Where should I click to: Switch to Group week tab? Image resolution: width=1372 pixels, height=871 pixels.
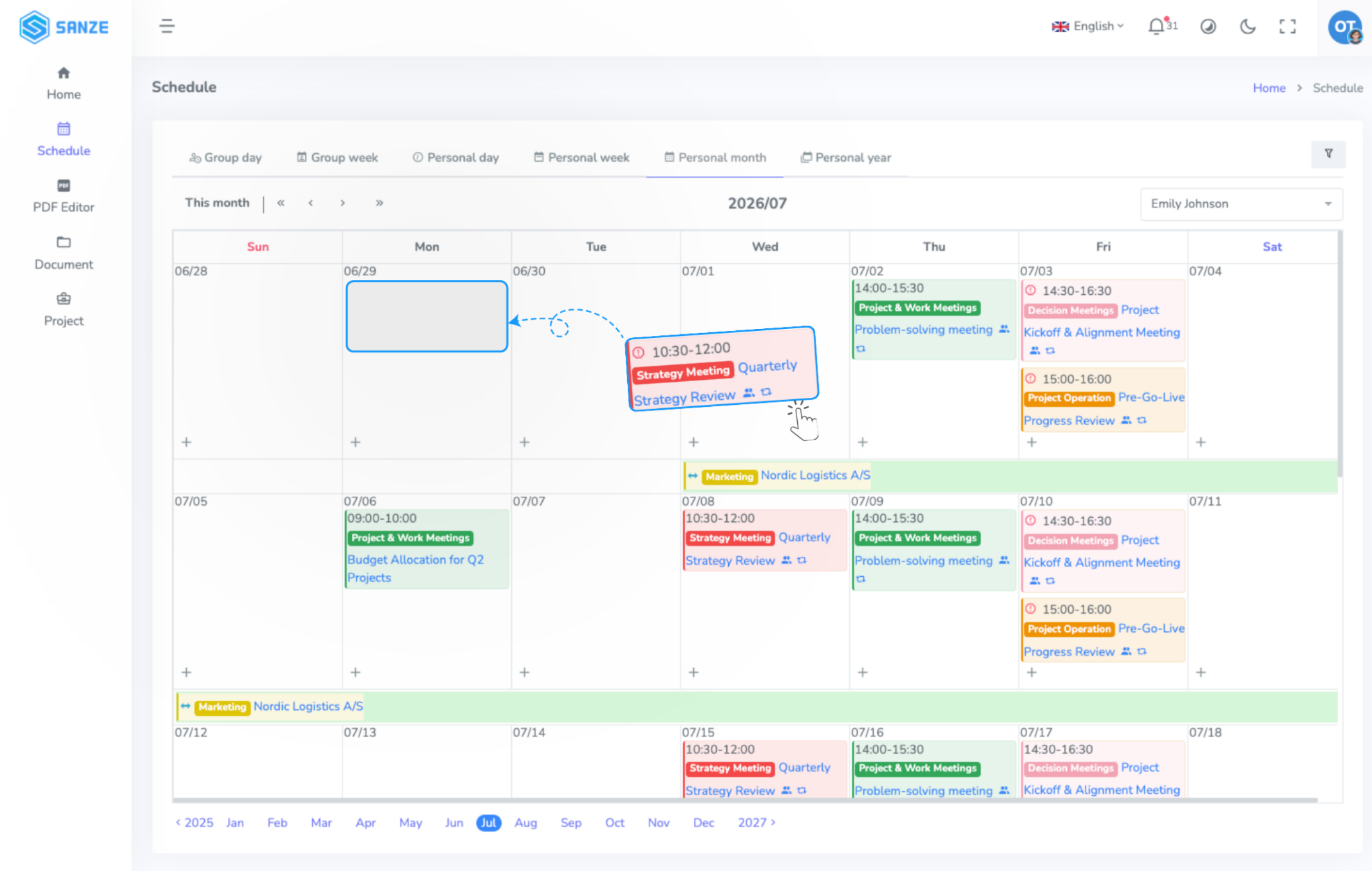coord(337,158)
